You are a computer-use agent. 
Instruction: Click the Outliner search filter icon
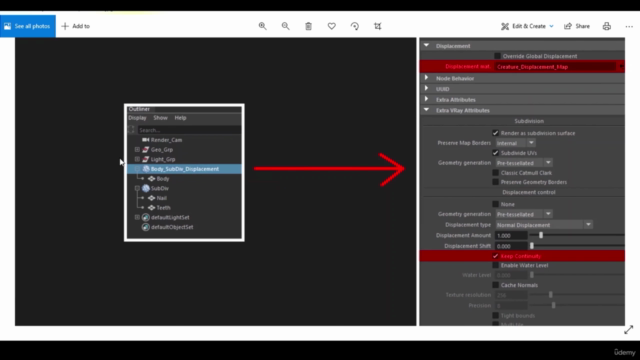(131, 130)
